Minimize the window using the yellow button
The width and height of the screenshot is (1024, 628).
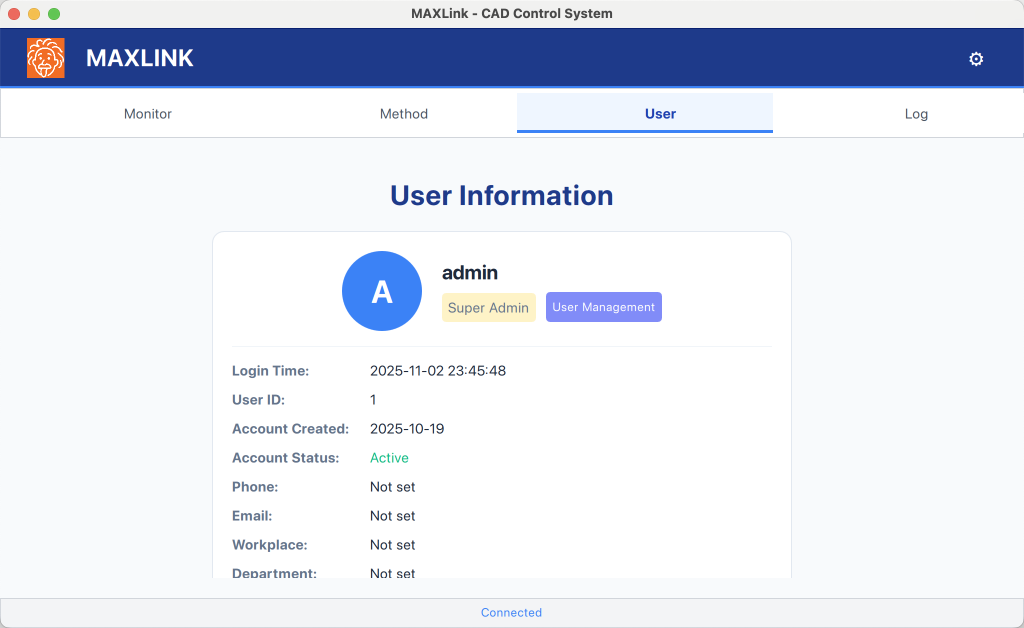[34, 14]
